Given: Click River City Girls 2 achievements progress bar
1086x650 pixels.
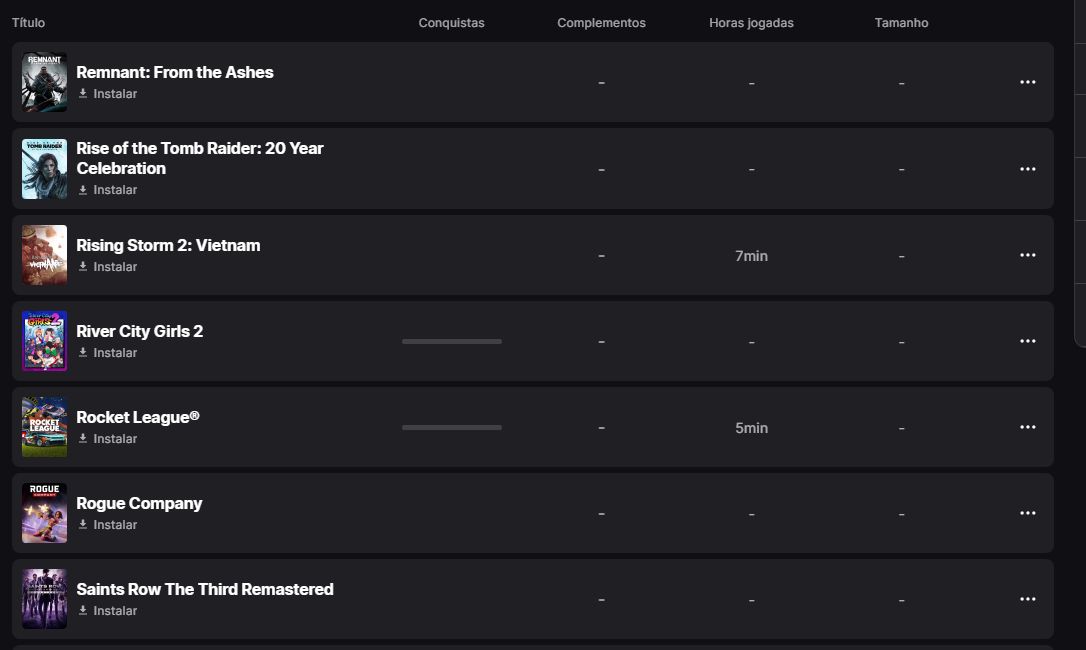Looking at the screenshot, I should tap(452, 342).
